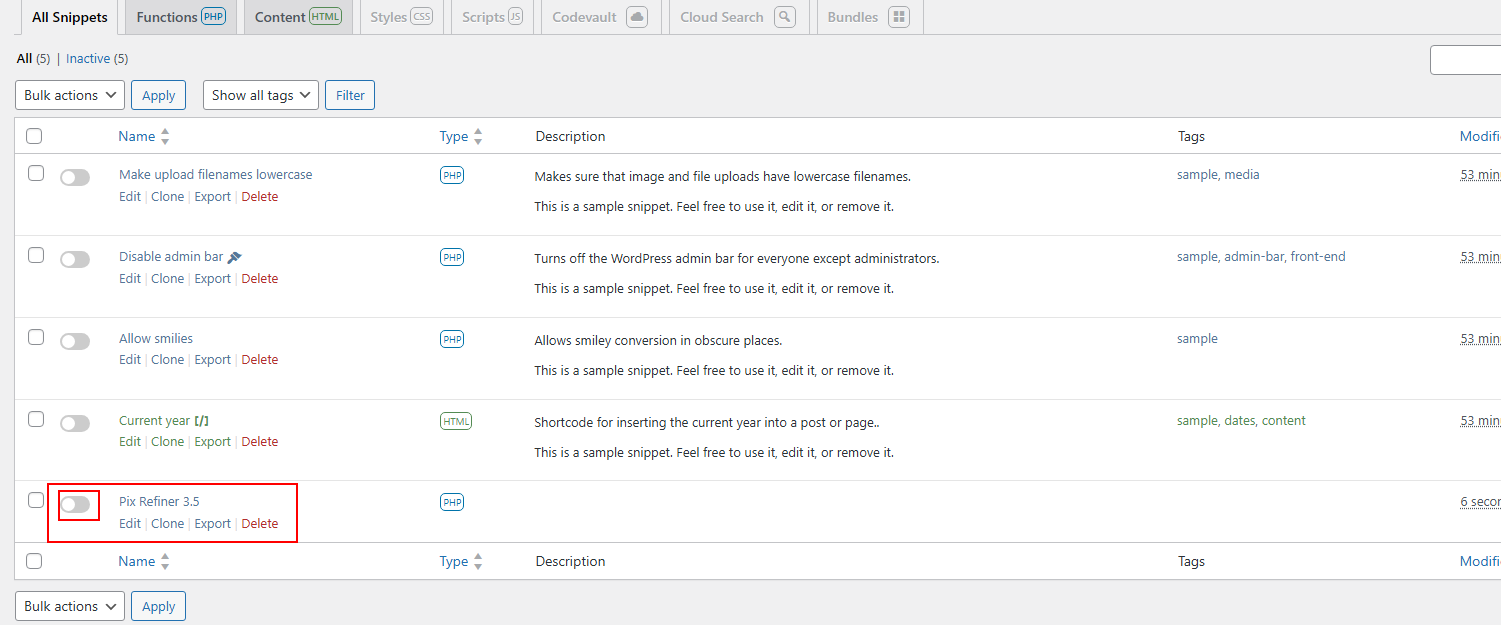The height and width of the screenshot is (625, 1501).
Task: Click the Filter button
Action: tap(349, 94)
